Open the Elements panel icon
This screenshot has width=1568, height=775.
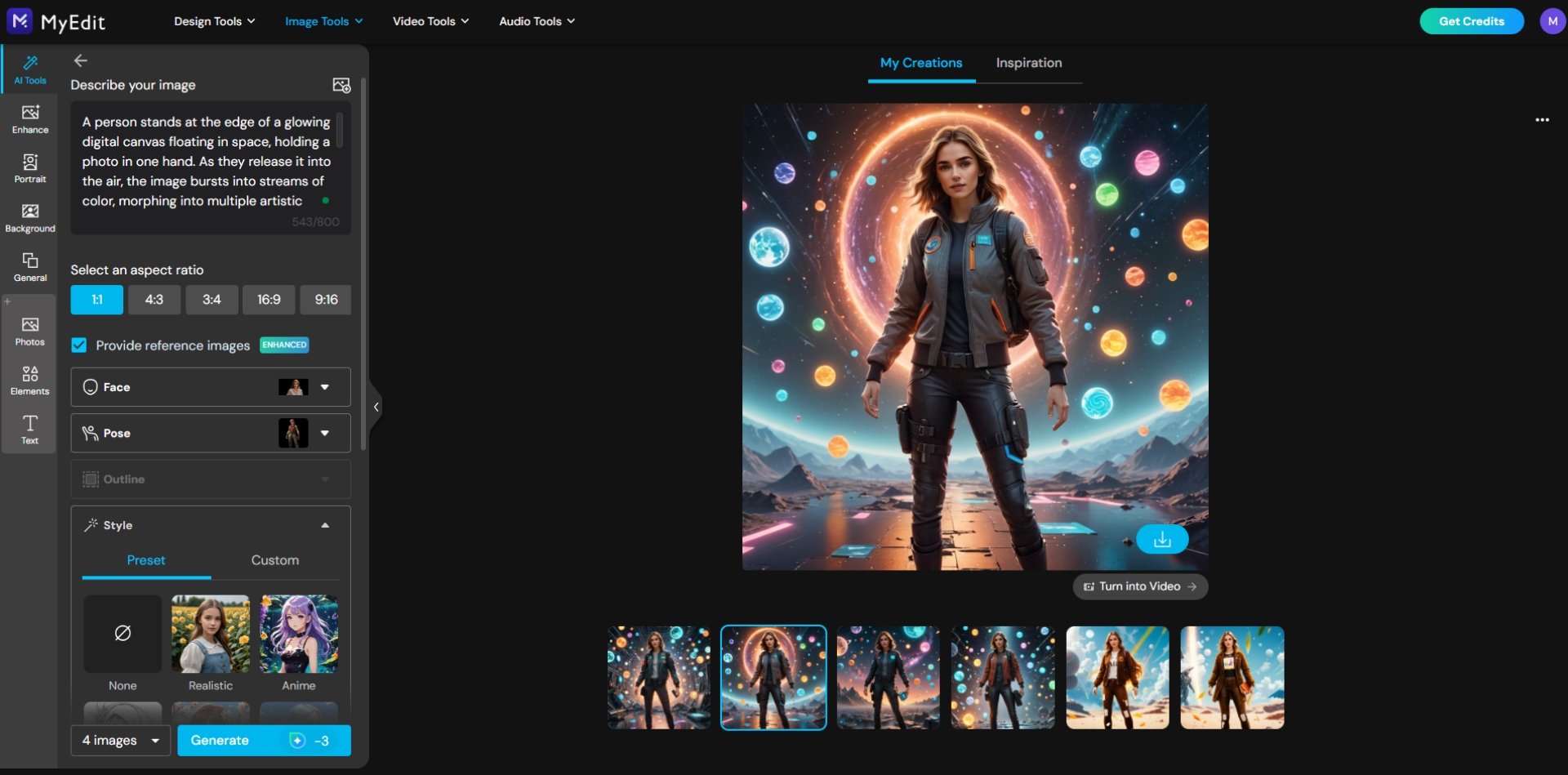click(30, 380)
